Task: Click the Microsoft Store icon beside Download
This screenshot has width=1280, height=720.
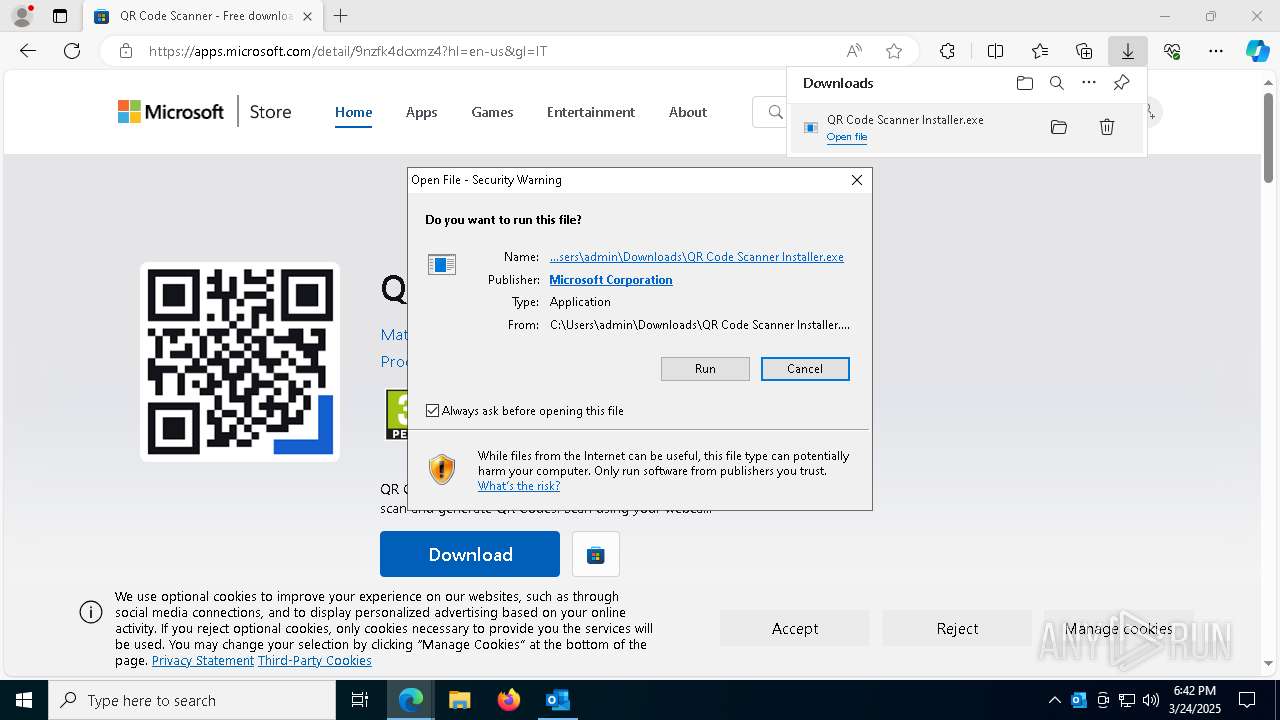Action: [596, 555]
